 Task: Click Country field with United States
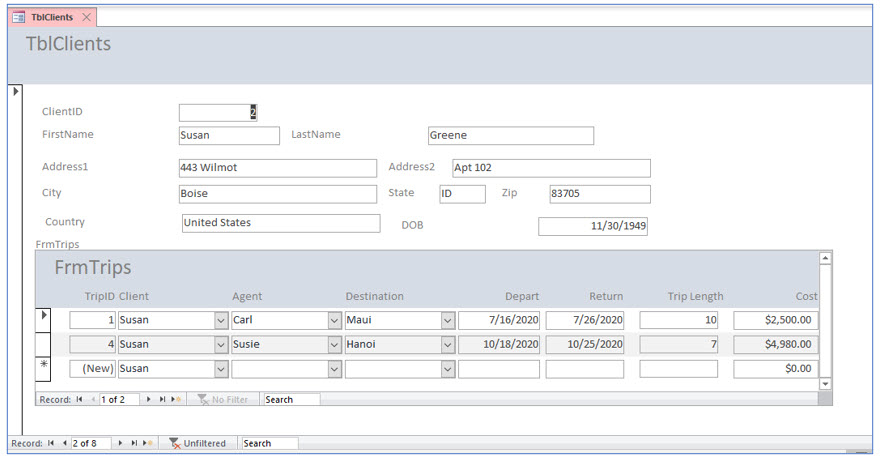pos(281,223)
